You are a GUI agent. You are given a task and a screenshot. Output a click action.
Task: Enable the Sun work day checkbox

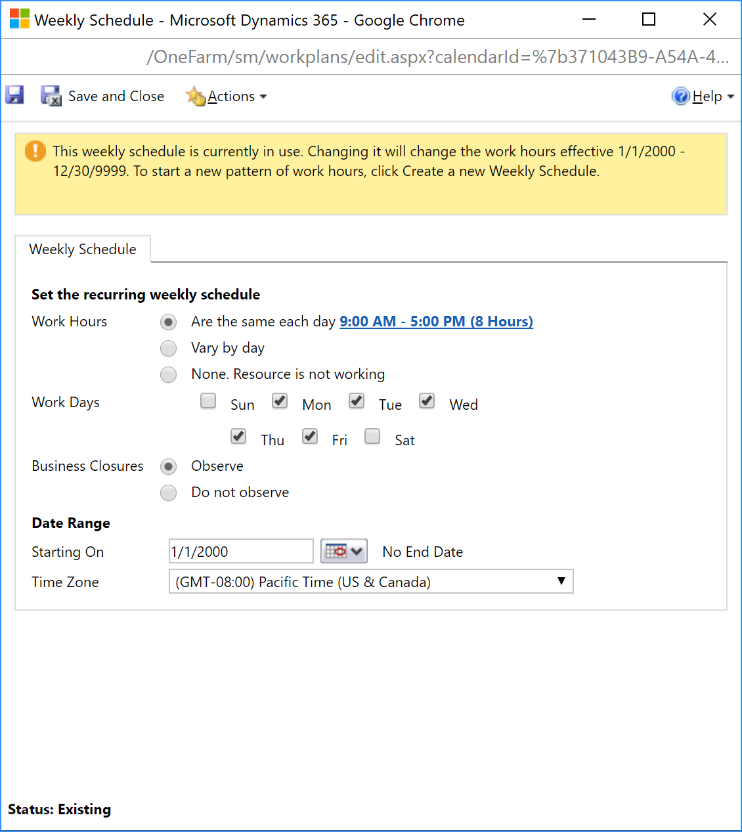tap(208, 402)
